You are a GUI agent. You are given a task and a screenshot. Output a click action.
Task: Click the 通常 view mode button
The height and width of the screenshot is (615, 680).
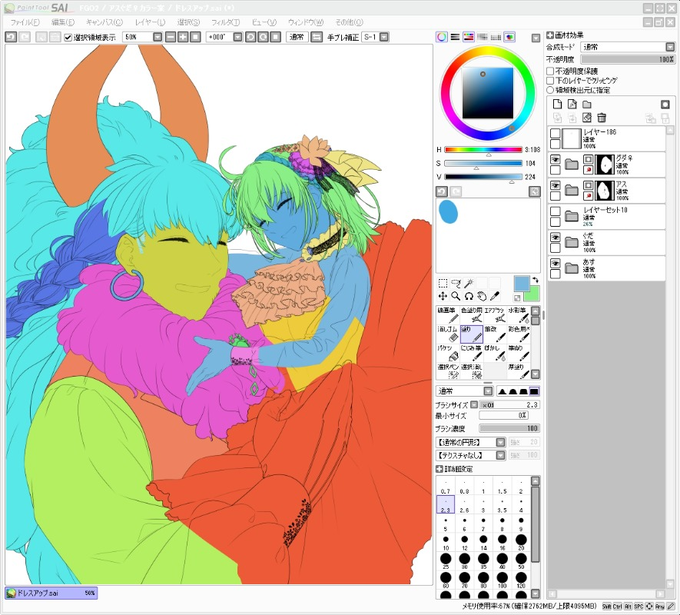pos(297,37)
